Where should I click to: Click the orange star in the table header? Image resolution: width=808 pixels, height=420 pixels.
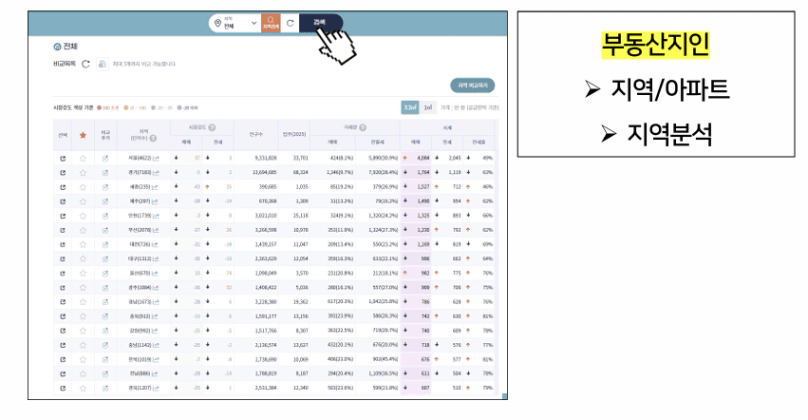coord(82,135)
